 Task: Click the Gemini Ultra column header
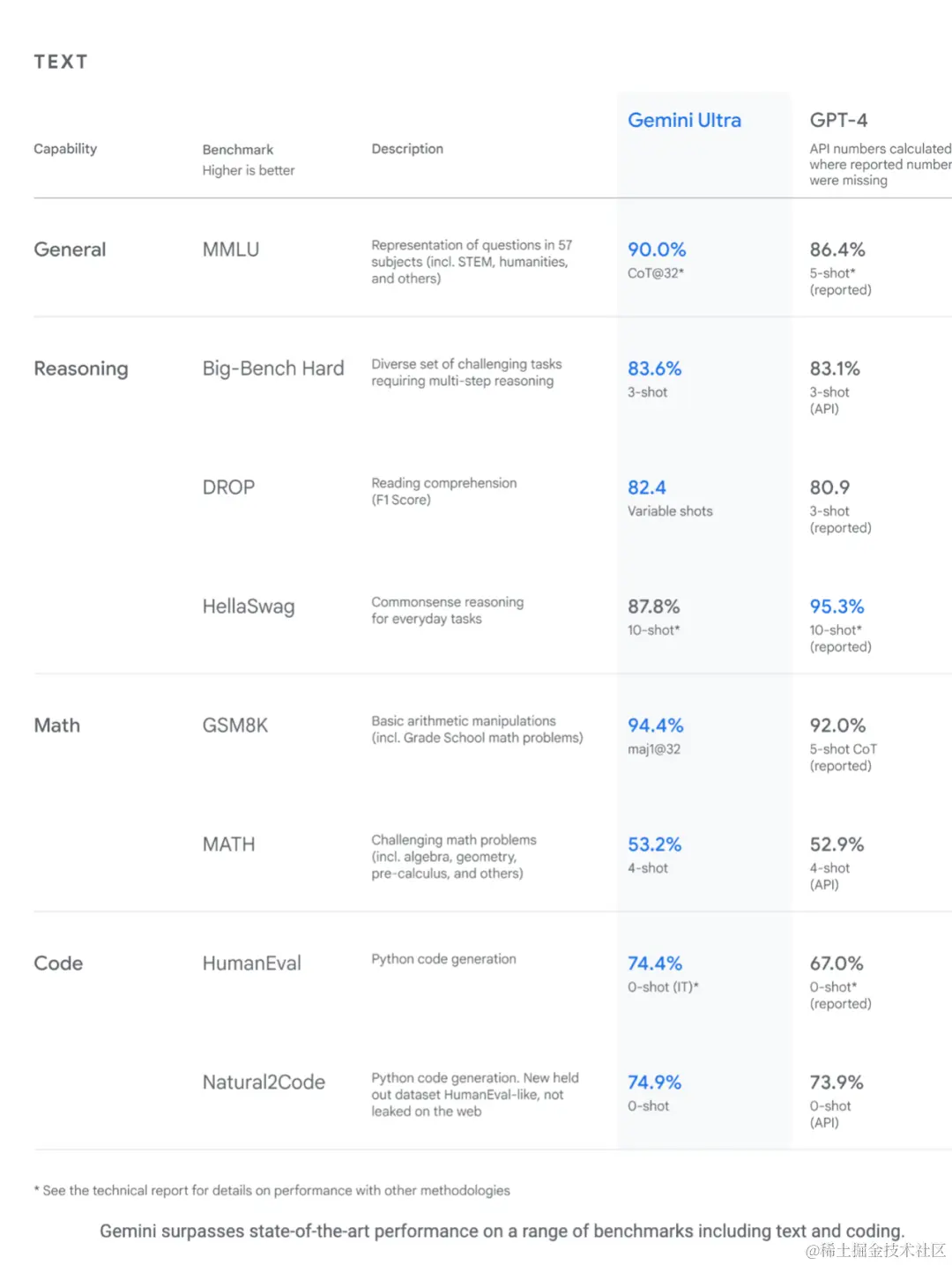click(x=684, y=120)
